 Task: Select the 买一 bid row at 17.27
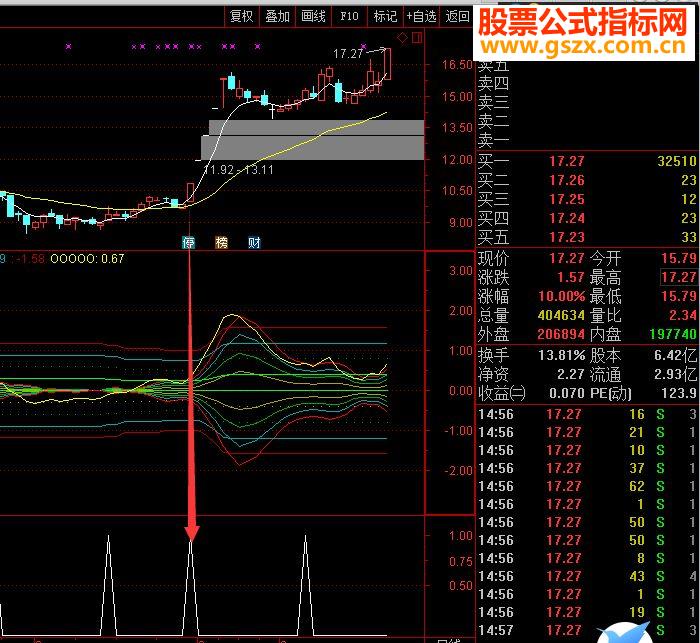[587, 161]
